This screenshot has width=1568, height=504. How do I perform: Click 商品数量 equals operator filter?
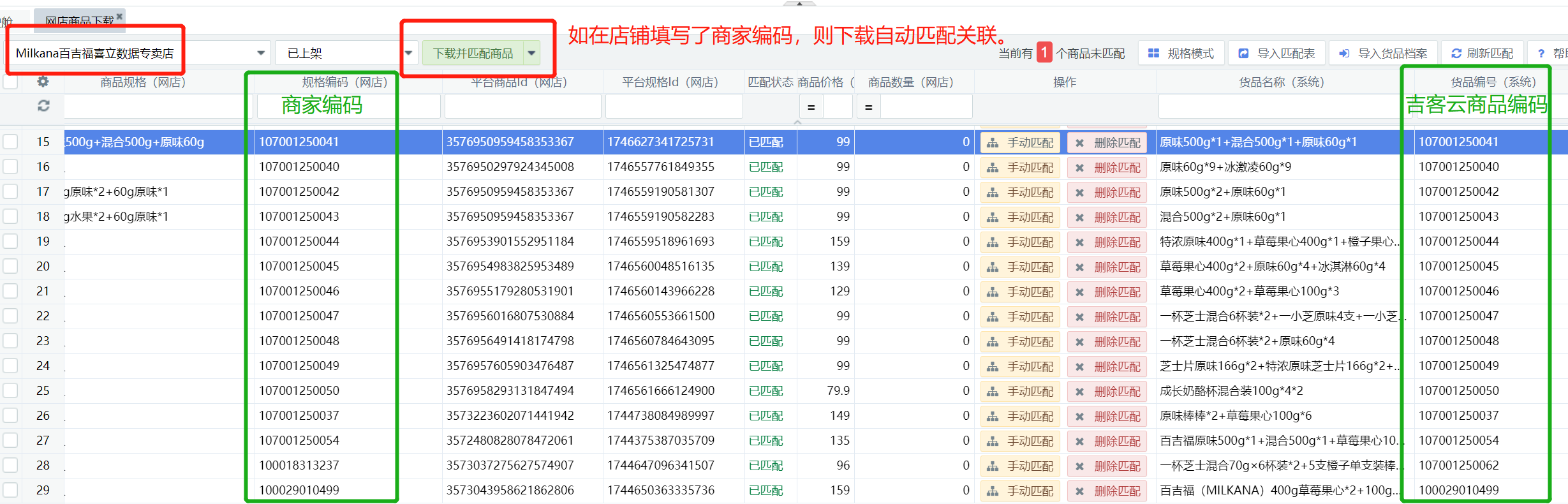coord(868,107)
